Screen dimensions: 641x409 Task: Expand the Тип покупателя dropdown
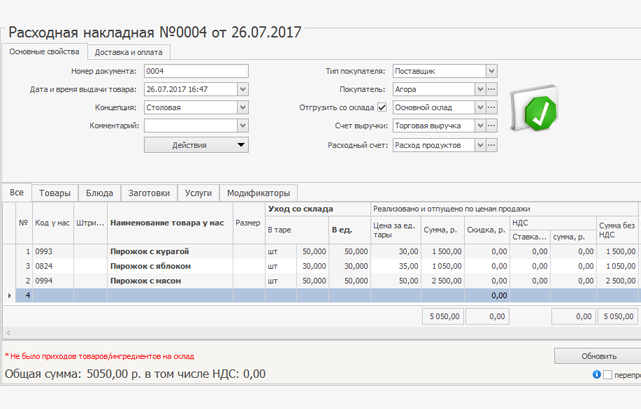[491, 71]
